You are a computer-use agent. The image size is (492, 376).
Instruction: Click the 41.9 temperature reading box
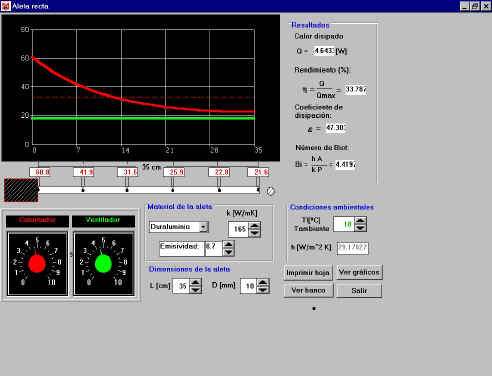84,172
